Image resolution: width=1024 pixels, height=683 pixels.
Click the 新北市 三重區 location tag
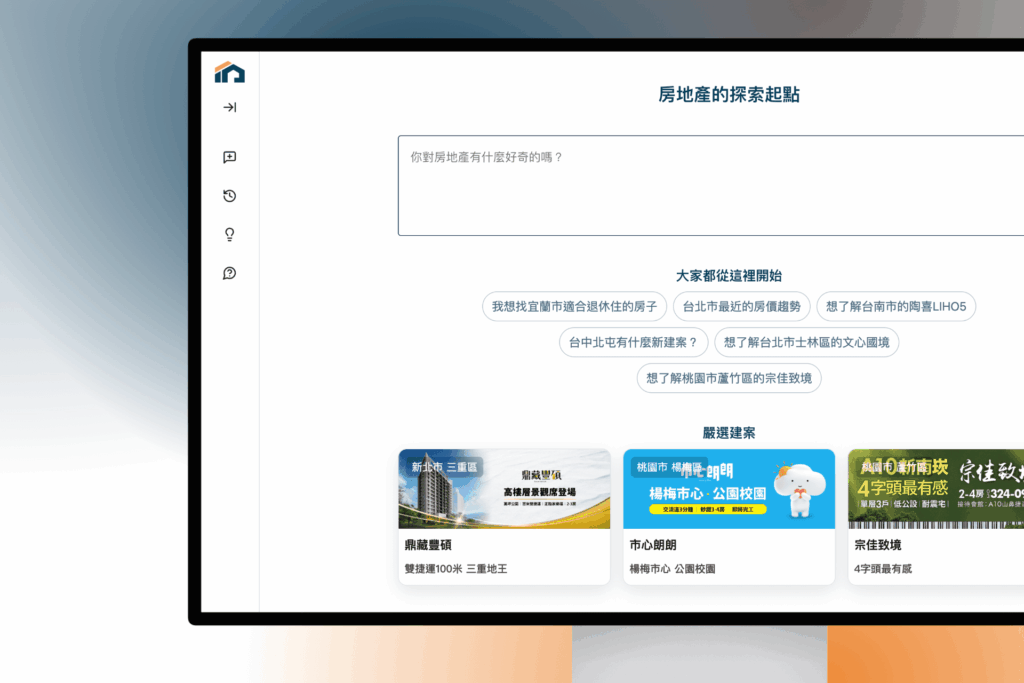(444, 467)
